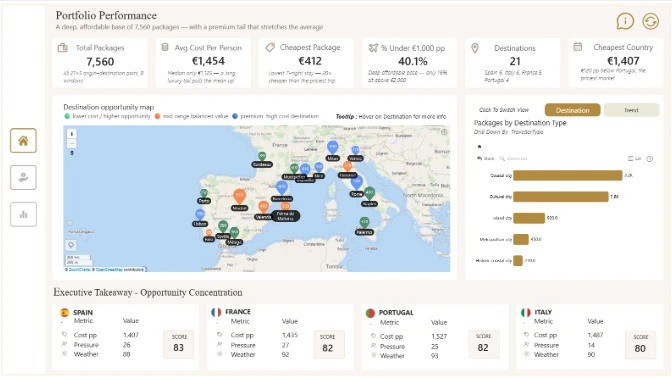Click the Portugal flag icon
The image size is (672, 378).
click(x=370, y=313)
